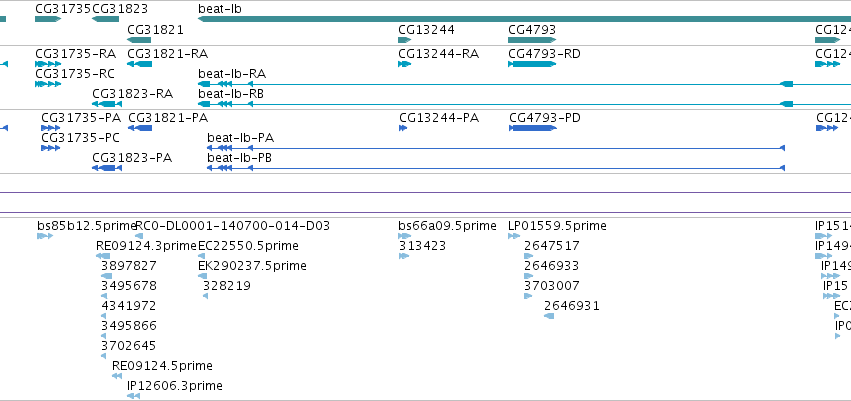Select the CG13244 gene glyph
This screenshot has height=401, width=851.
404,40
